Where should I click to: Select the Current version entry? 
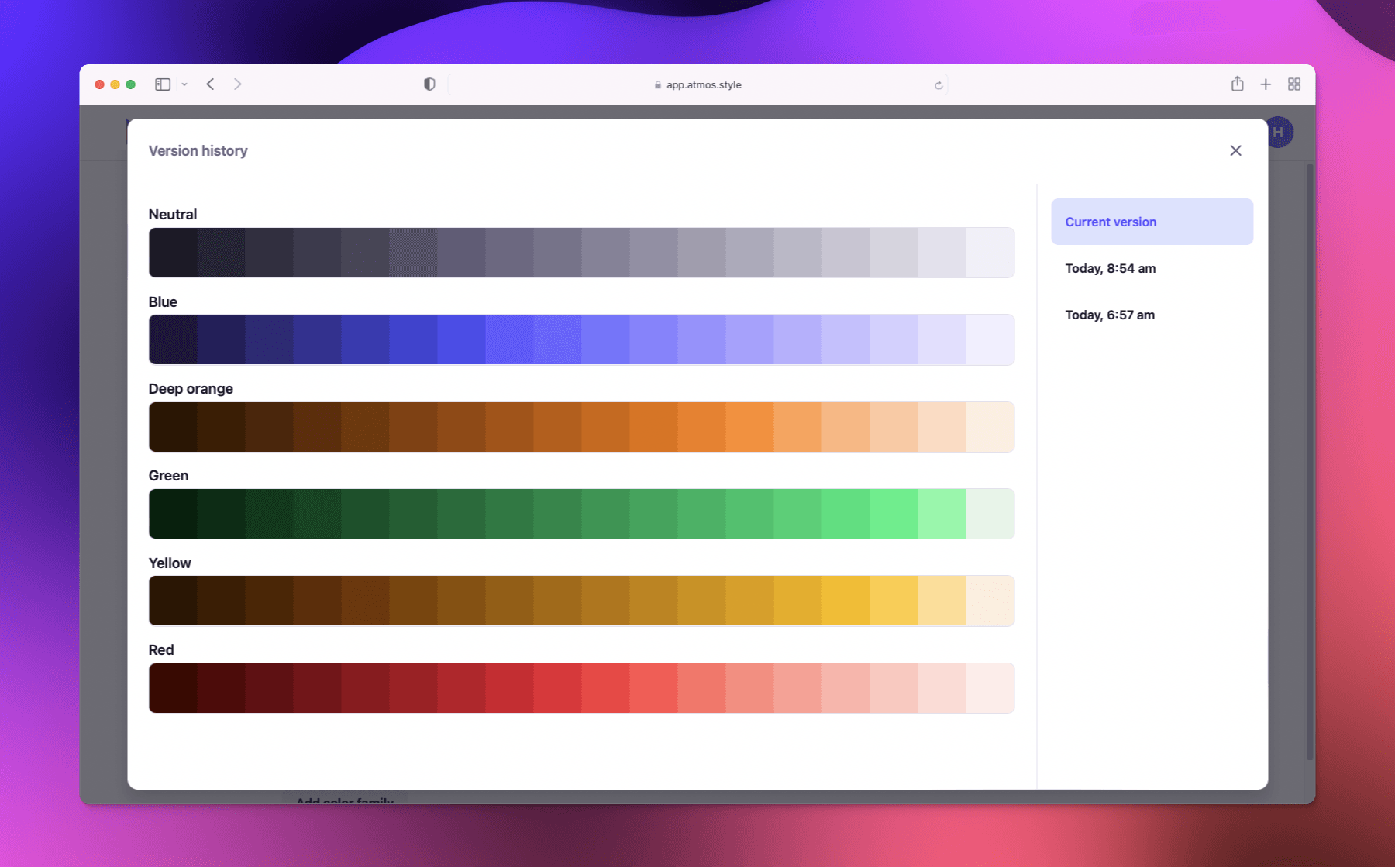pos(1152,222)
